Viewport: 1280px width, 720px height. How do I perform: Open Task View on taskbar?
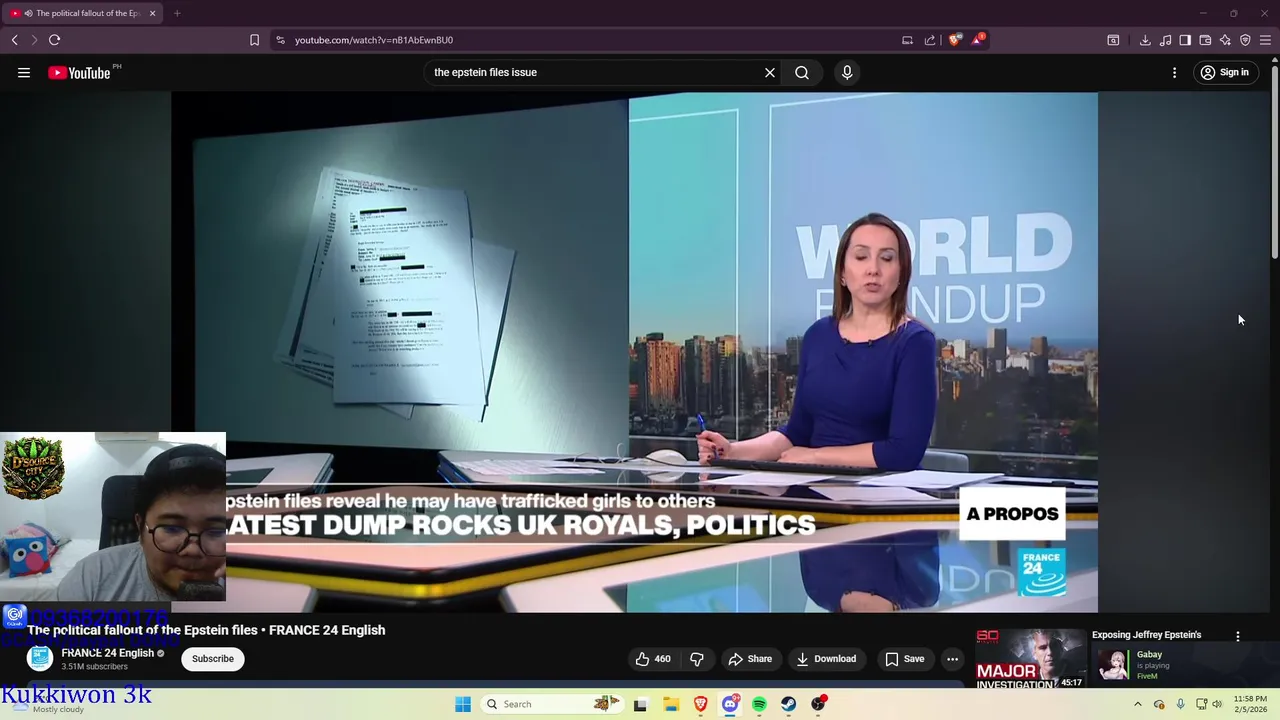coord(640,704)
